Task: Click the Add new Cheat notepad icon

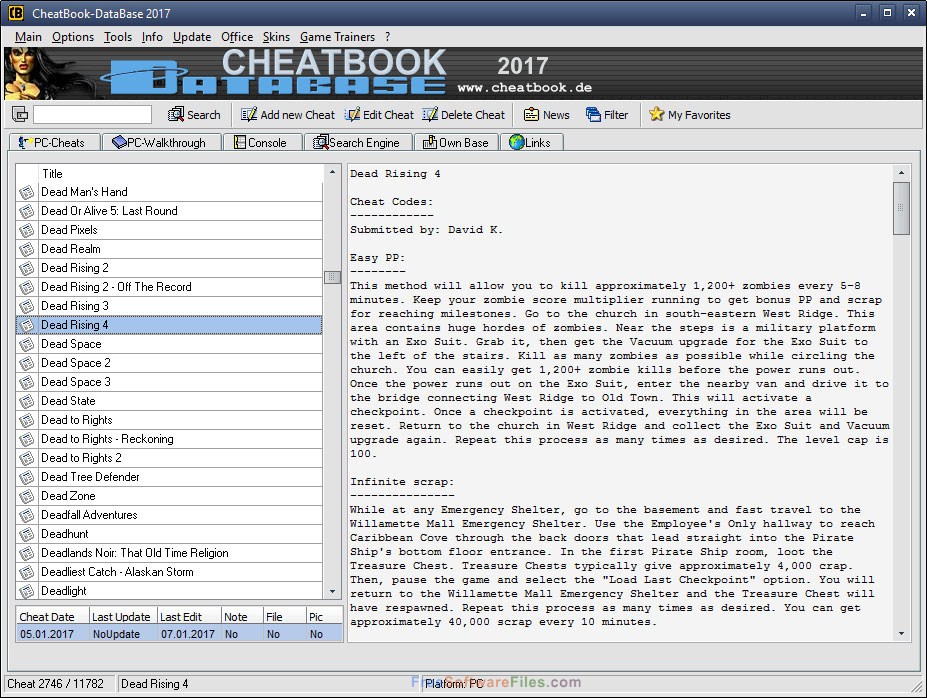Action: point(249,114)
